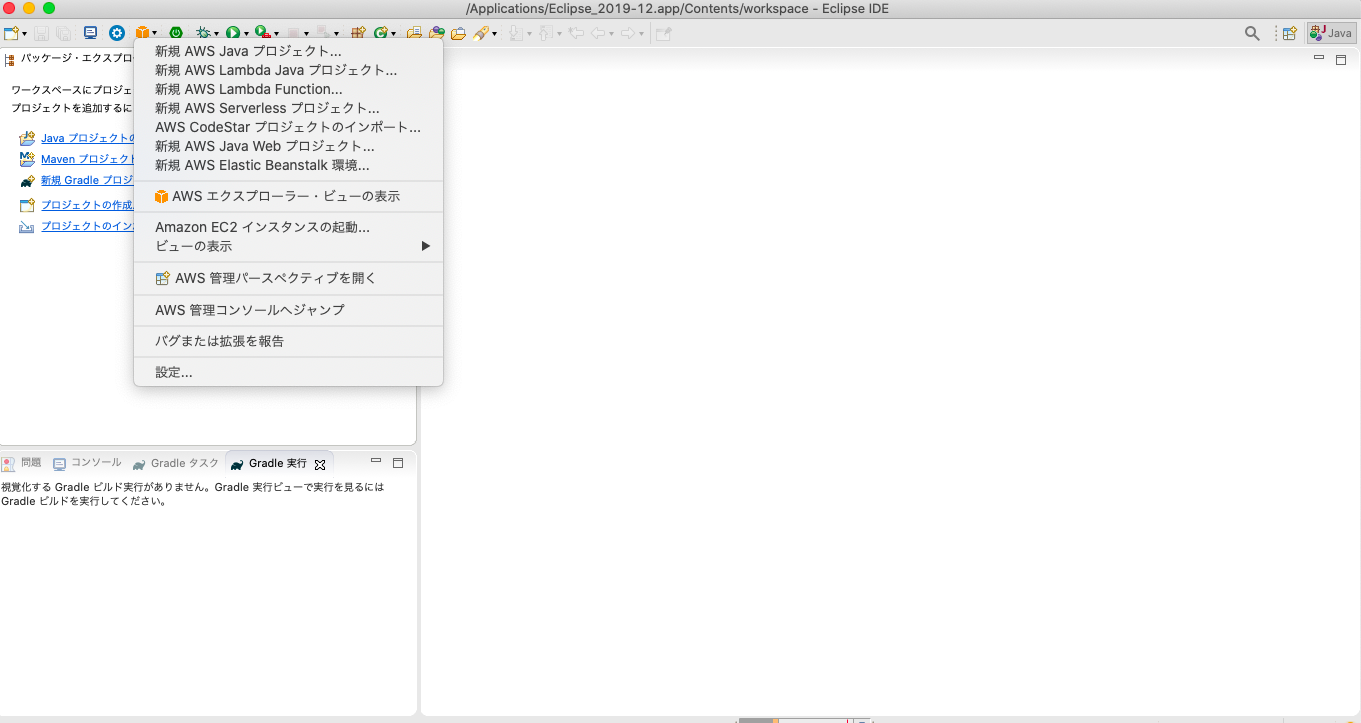Image resolution: width=1361 pixels, height=723 pixels.
Task: Click the プロジェクトの作成 link
Action: click(x=87, y=205)
